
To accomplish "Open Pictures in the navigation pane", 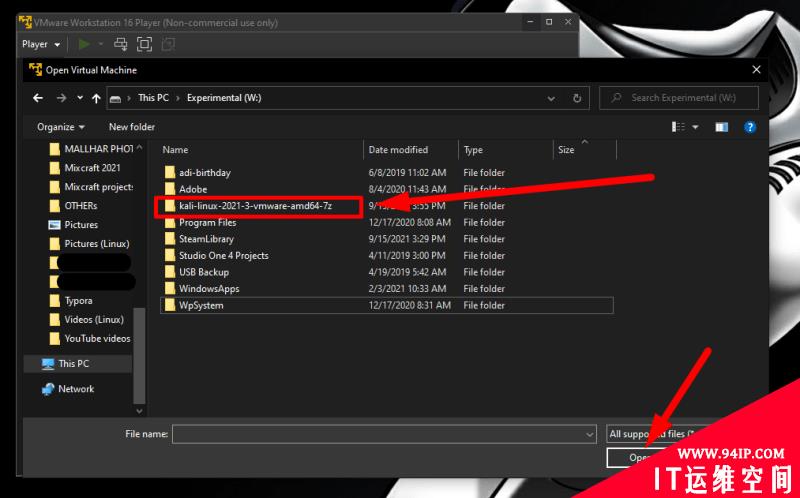I will 81,225.
